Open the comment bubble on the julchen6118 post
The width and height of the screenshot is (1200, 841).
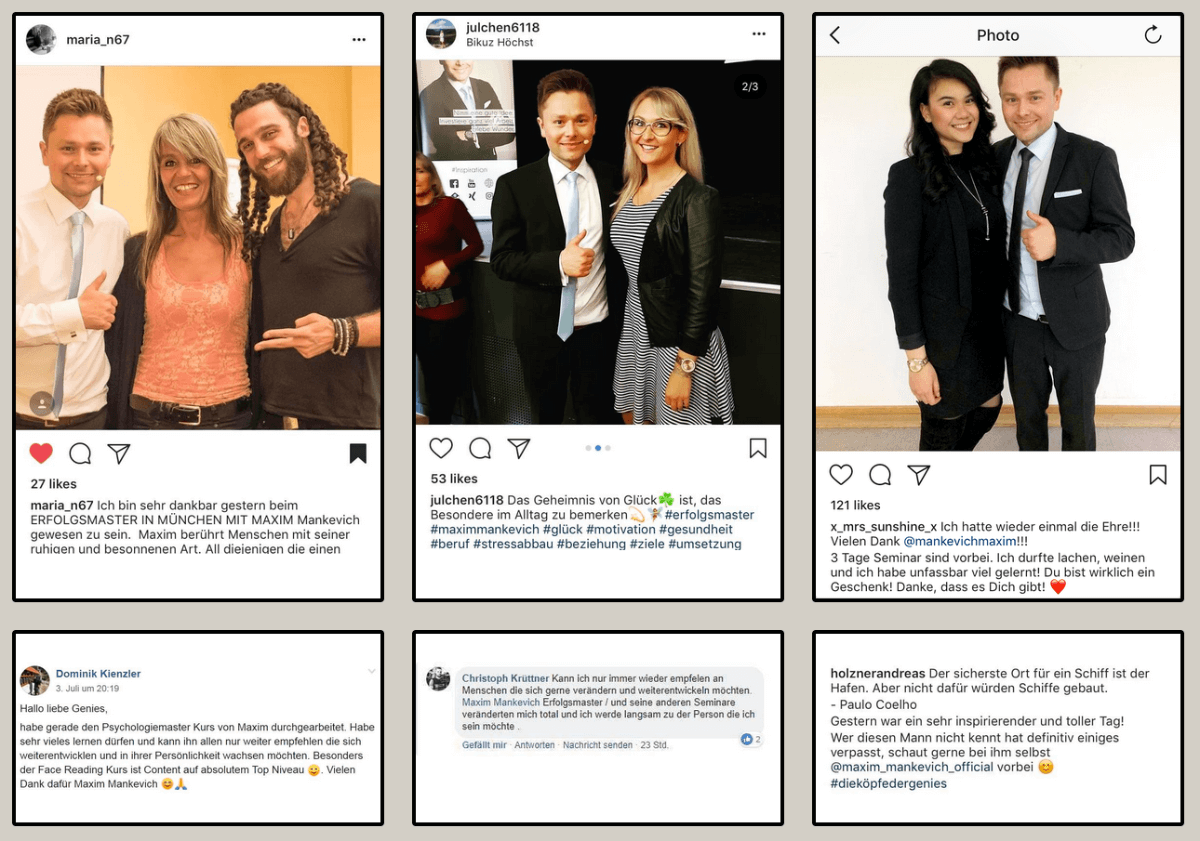[480, 448]
